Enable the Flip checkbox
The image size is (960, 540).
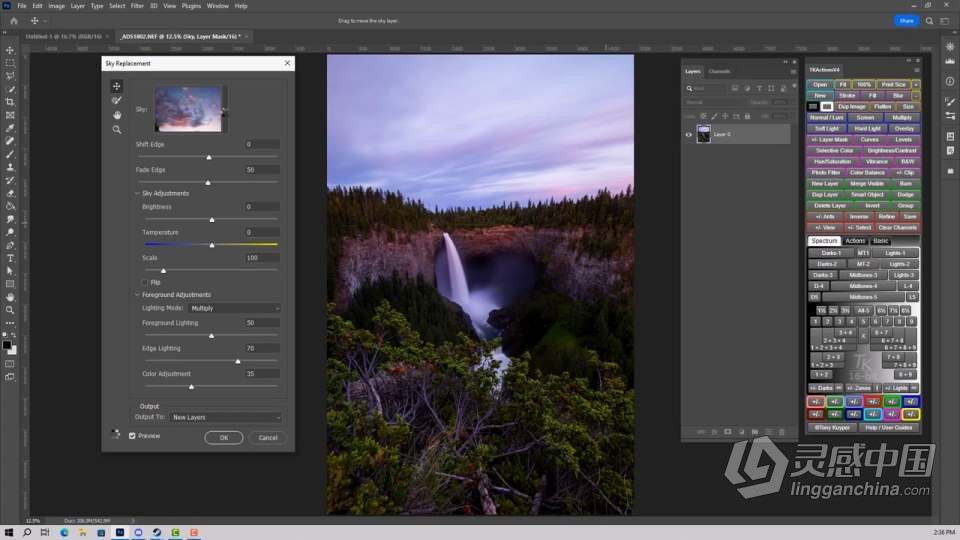tap(145, 282)
